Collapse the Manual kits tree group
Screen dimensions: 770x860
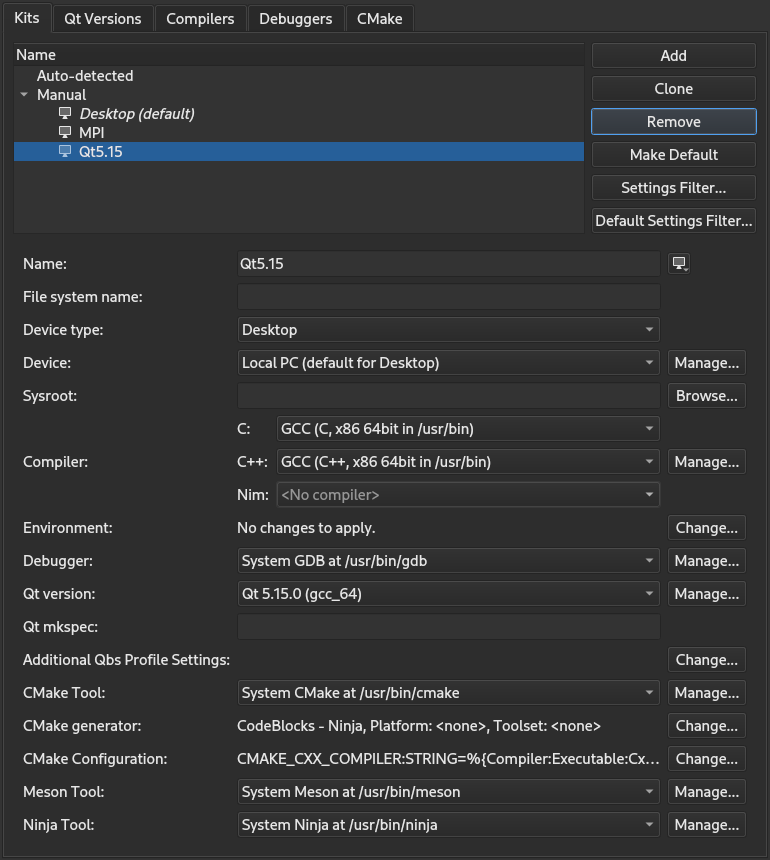(24, 95)
